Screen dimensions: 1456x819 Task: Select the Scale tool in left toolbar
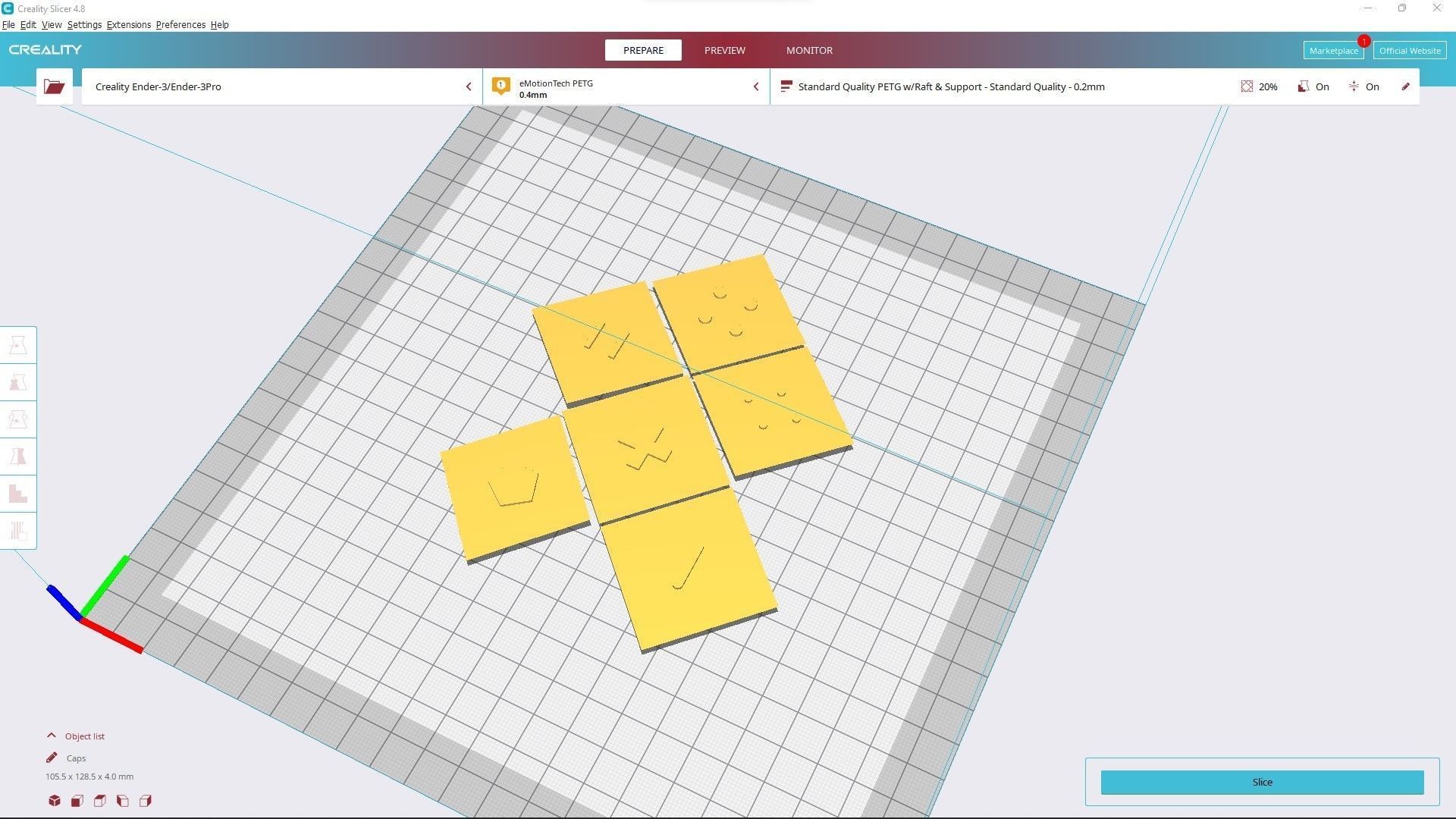click(x=18, y=383)
